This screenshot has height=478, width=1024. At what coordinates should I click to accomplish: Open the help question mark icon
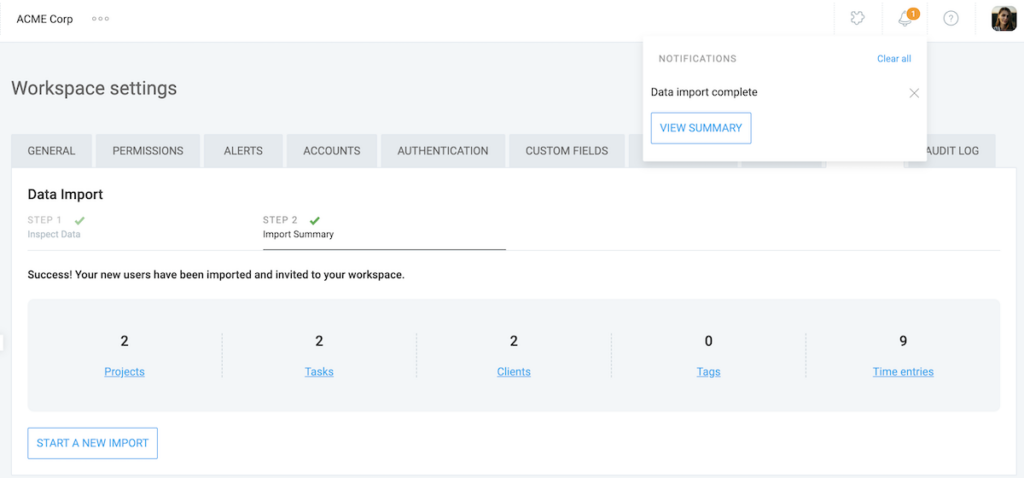951,19
